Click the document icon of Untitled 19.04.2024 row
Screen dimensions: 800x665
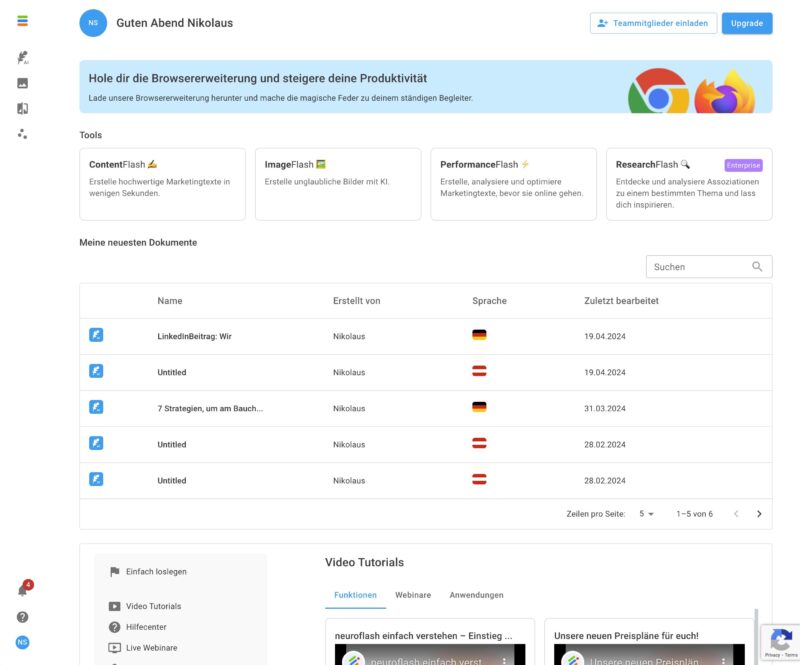pyautogui.click(x=96, y=371)
